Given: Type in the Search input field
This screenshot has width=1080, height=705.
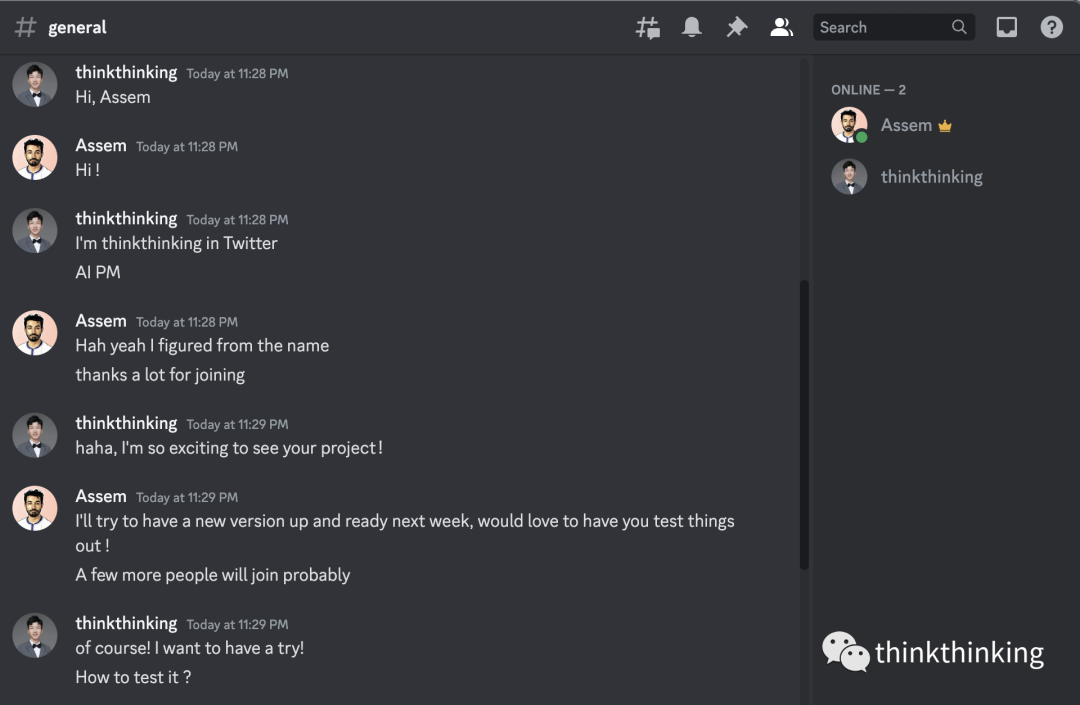Looking at the screenshot, I should click(882, 28).
